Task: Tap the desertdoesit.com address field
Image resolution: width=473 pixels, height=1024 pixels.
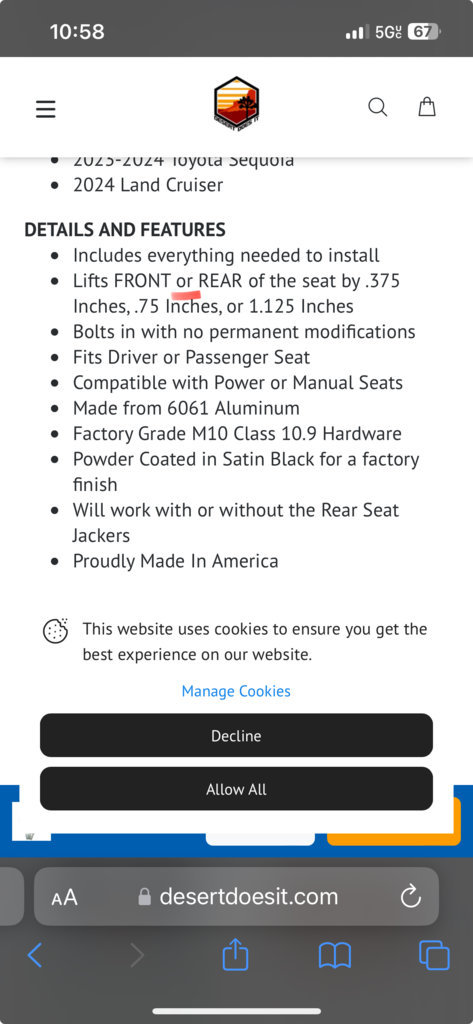Action: (x=236, y=897)
